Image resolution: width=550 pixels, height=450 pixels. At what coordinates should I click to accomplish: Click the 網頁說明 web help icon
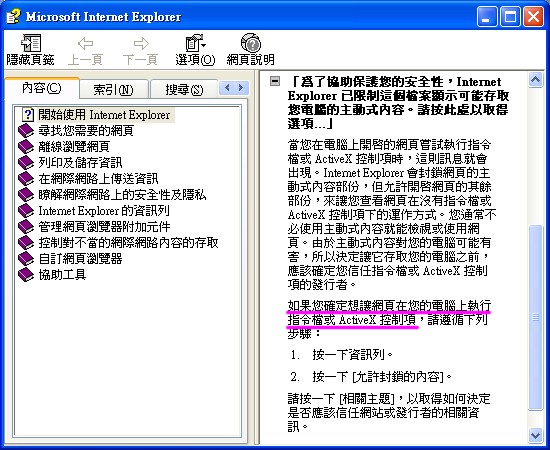250,43
